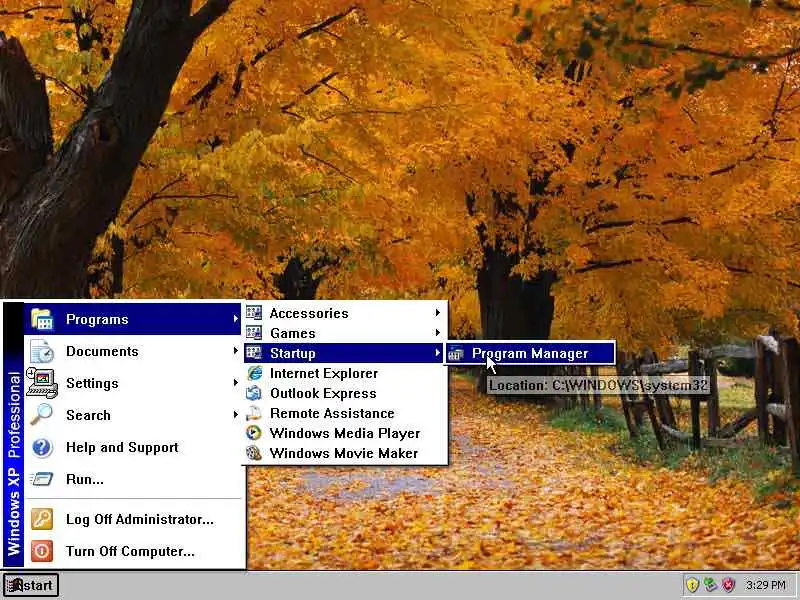Launch Program Manager from Startup
Image resolution: width=800 pixels, height=600 pixels.
tap(530, 353)
